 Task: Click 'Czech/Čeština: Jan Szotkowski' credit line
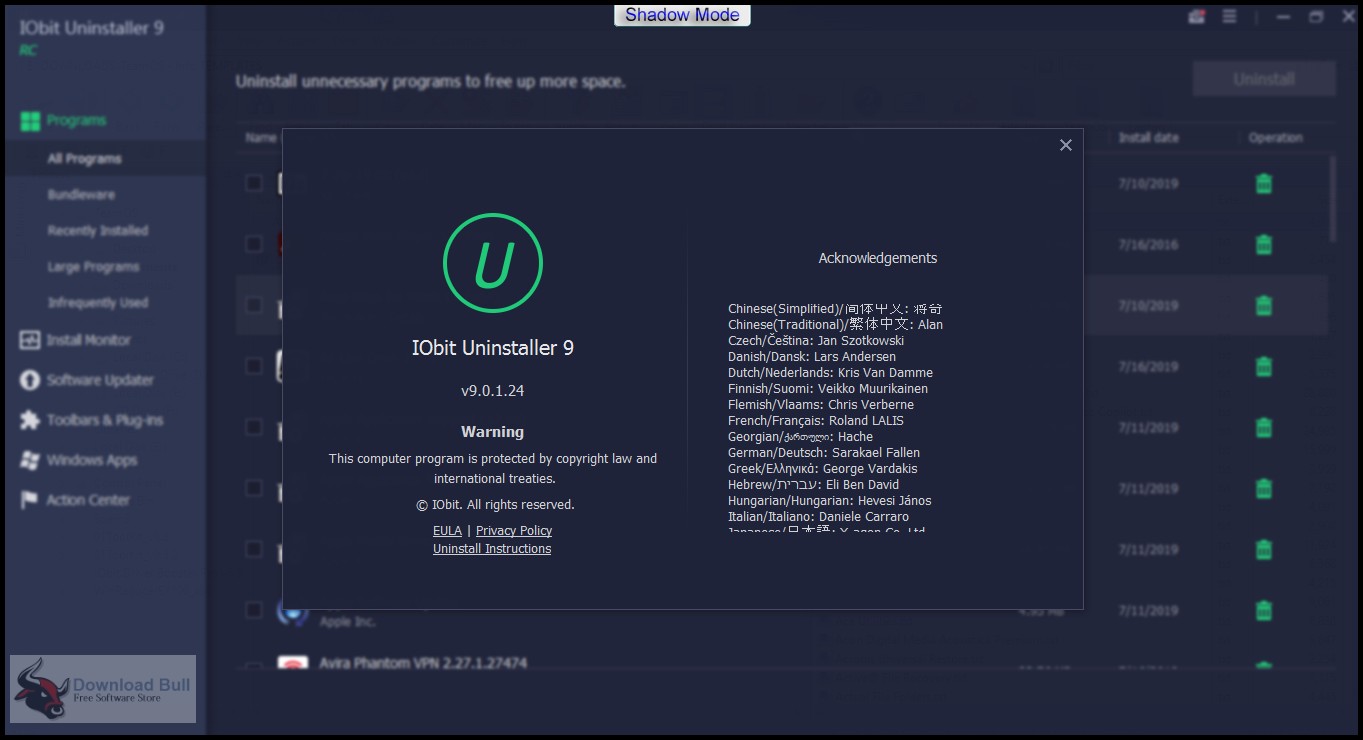816,341
